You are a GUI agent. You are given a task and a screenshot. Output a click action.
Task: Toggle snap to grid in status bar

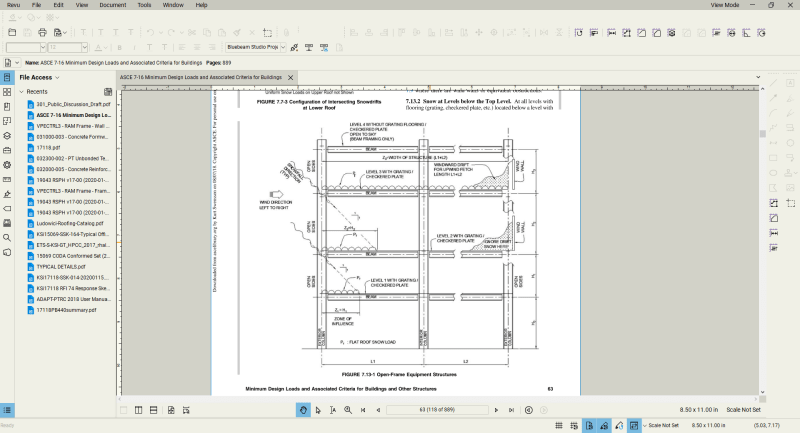[574, 425]
